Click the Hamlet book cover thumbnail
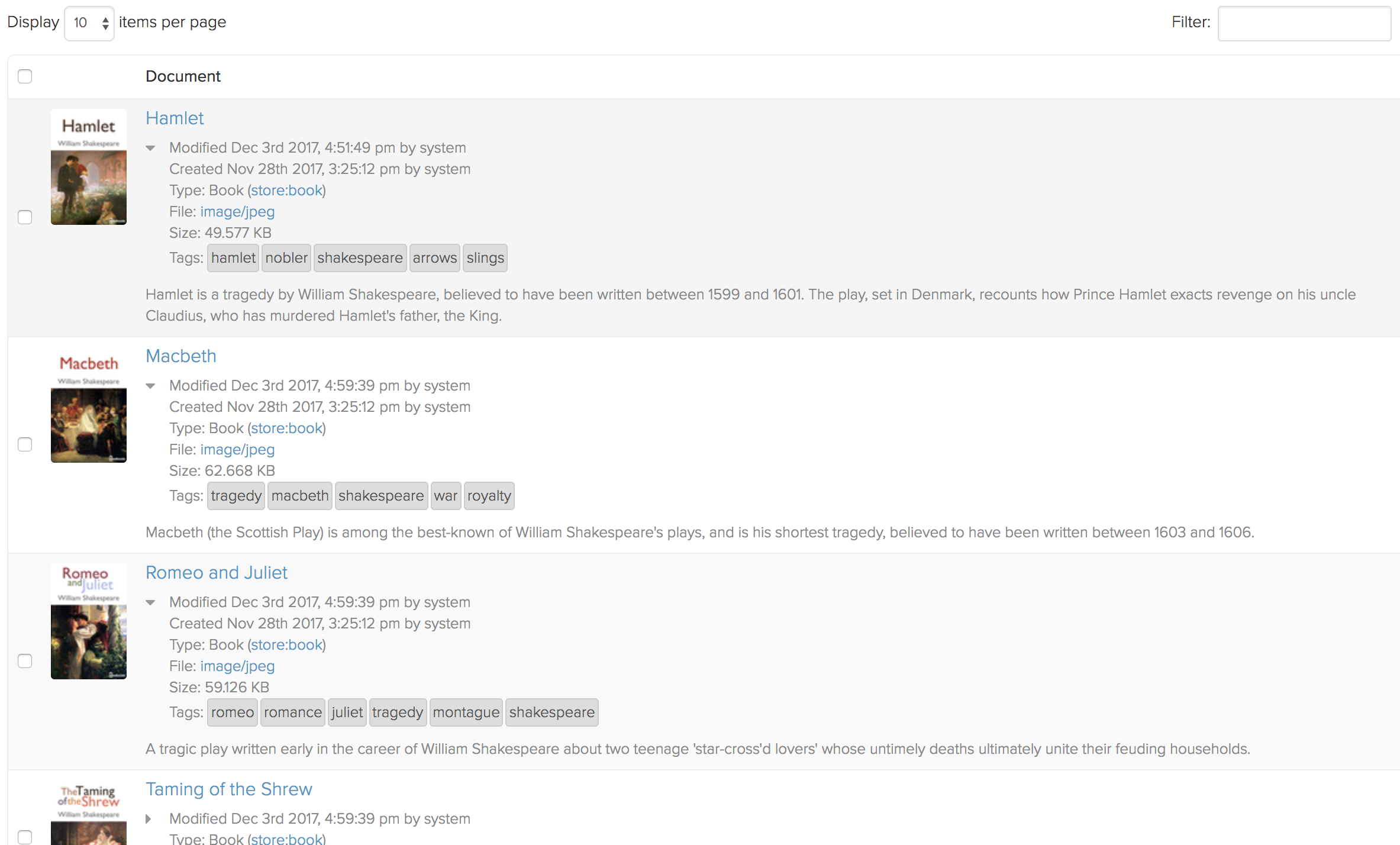Image resolution: width=1400 pixels, height=845 pixels. [x=88, y=167]
